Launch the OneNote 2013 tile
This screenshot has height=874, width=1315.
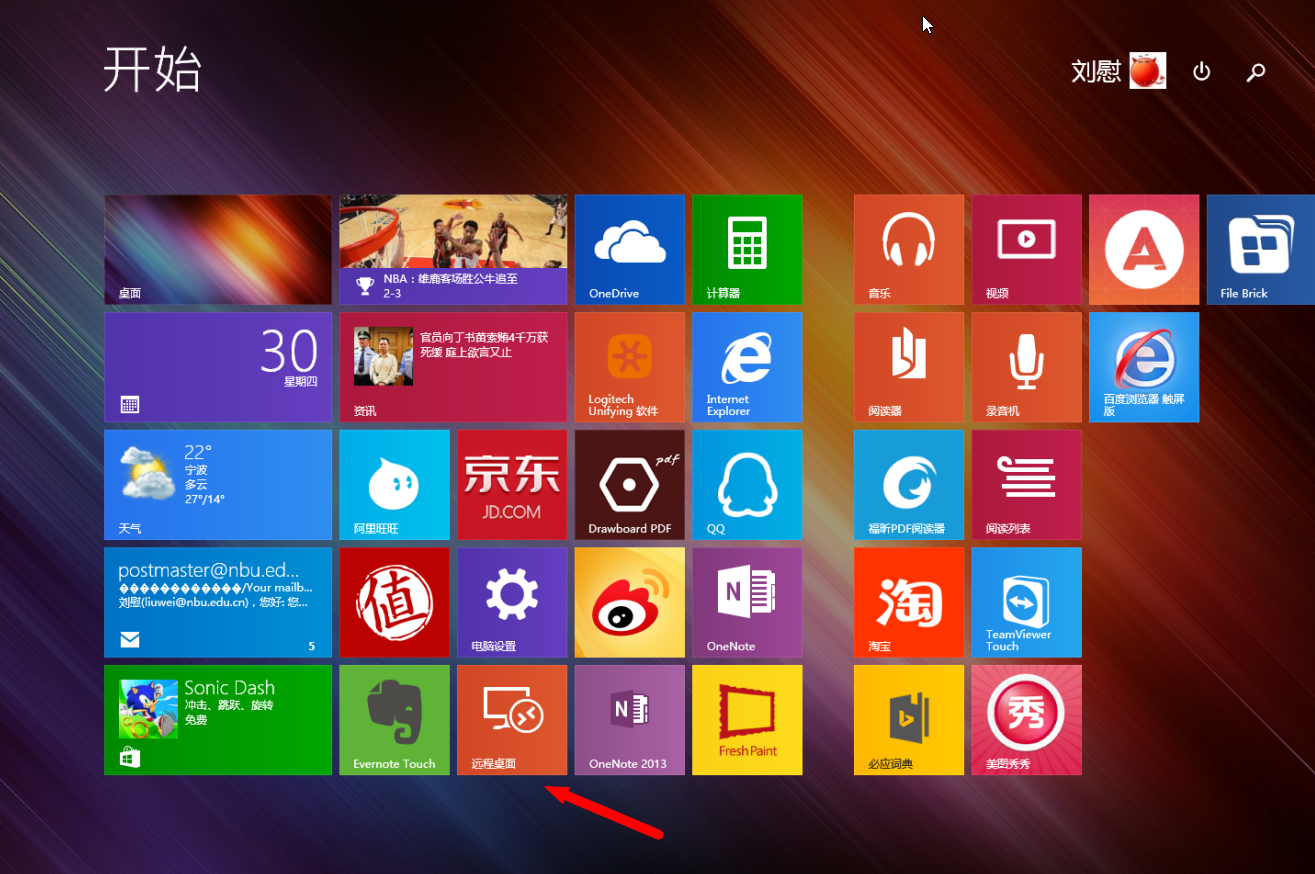[x=630, y=720]
